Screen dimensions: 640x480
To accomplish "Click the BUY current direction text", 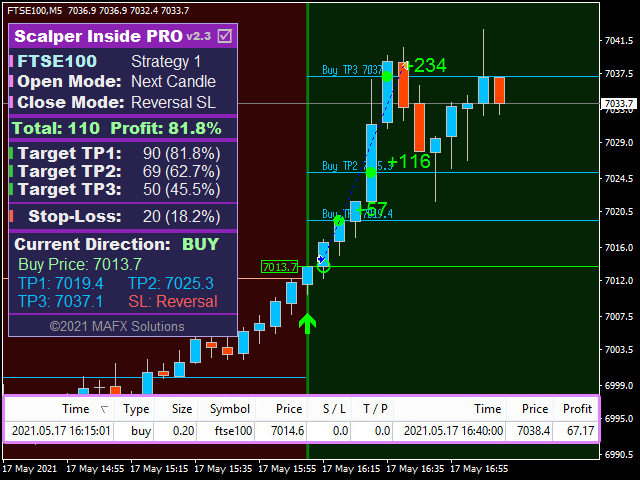I will point(200,244).
